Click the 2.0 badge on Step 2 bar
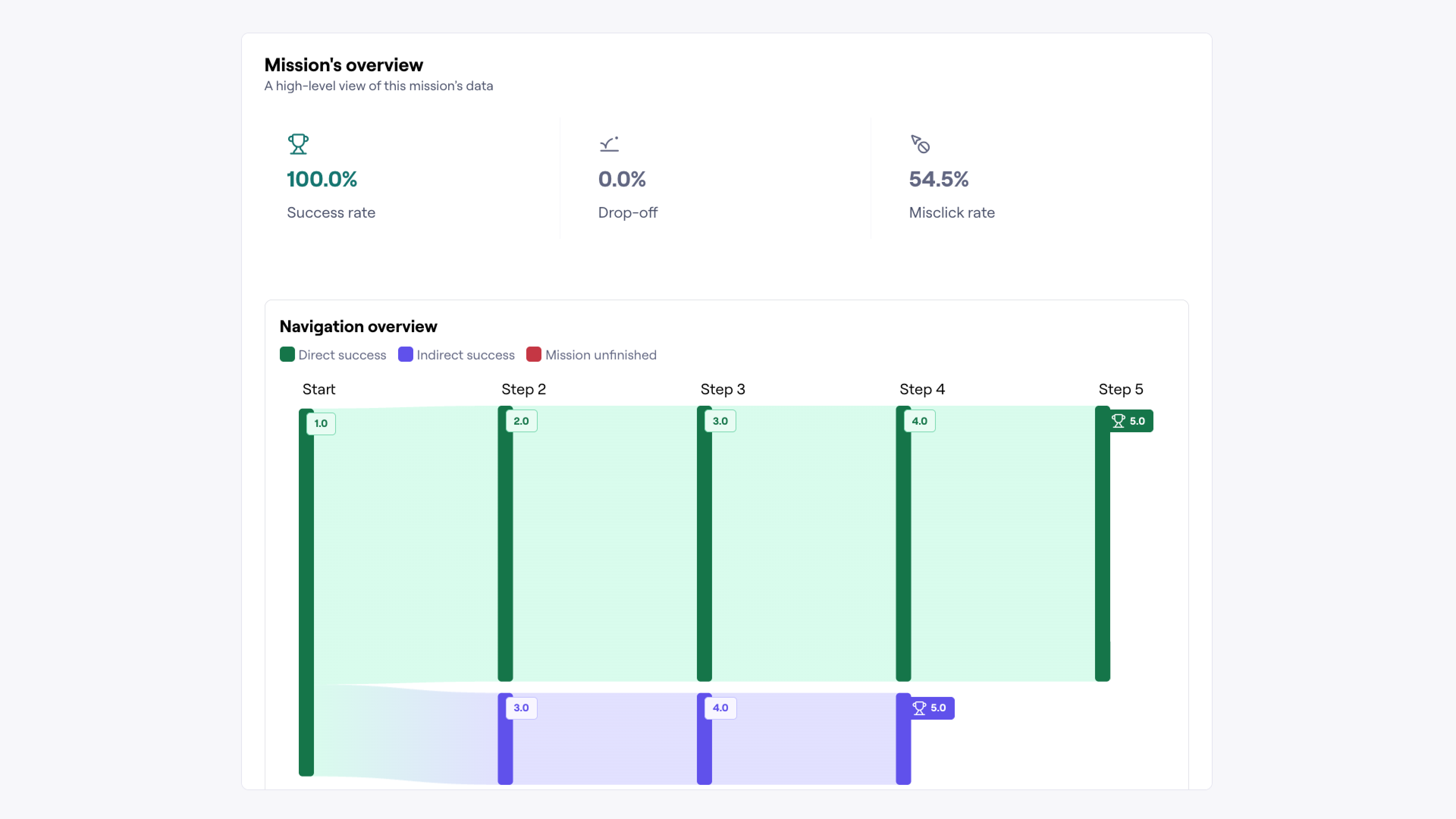Screen dimensions: 1456x819 click(x=521, y=421)
